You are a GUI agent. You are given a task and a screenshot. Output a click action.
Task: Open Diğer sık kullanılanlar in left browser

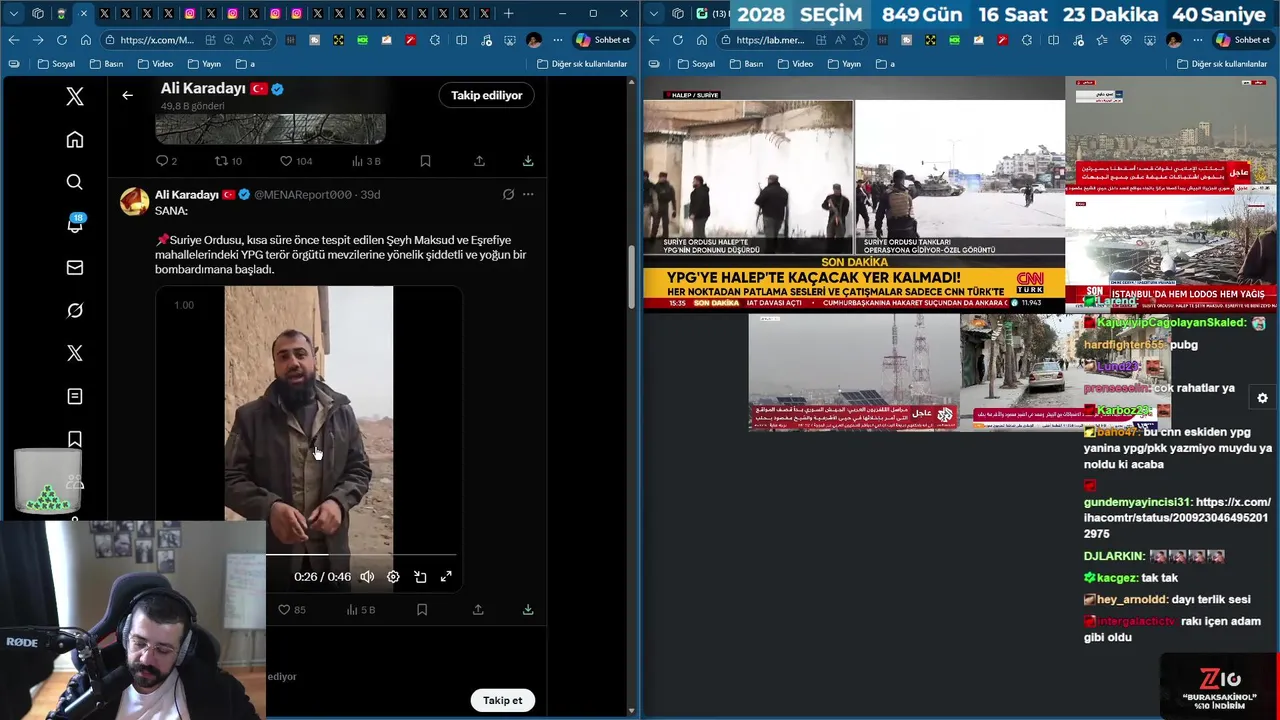[x=582, y=64]
